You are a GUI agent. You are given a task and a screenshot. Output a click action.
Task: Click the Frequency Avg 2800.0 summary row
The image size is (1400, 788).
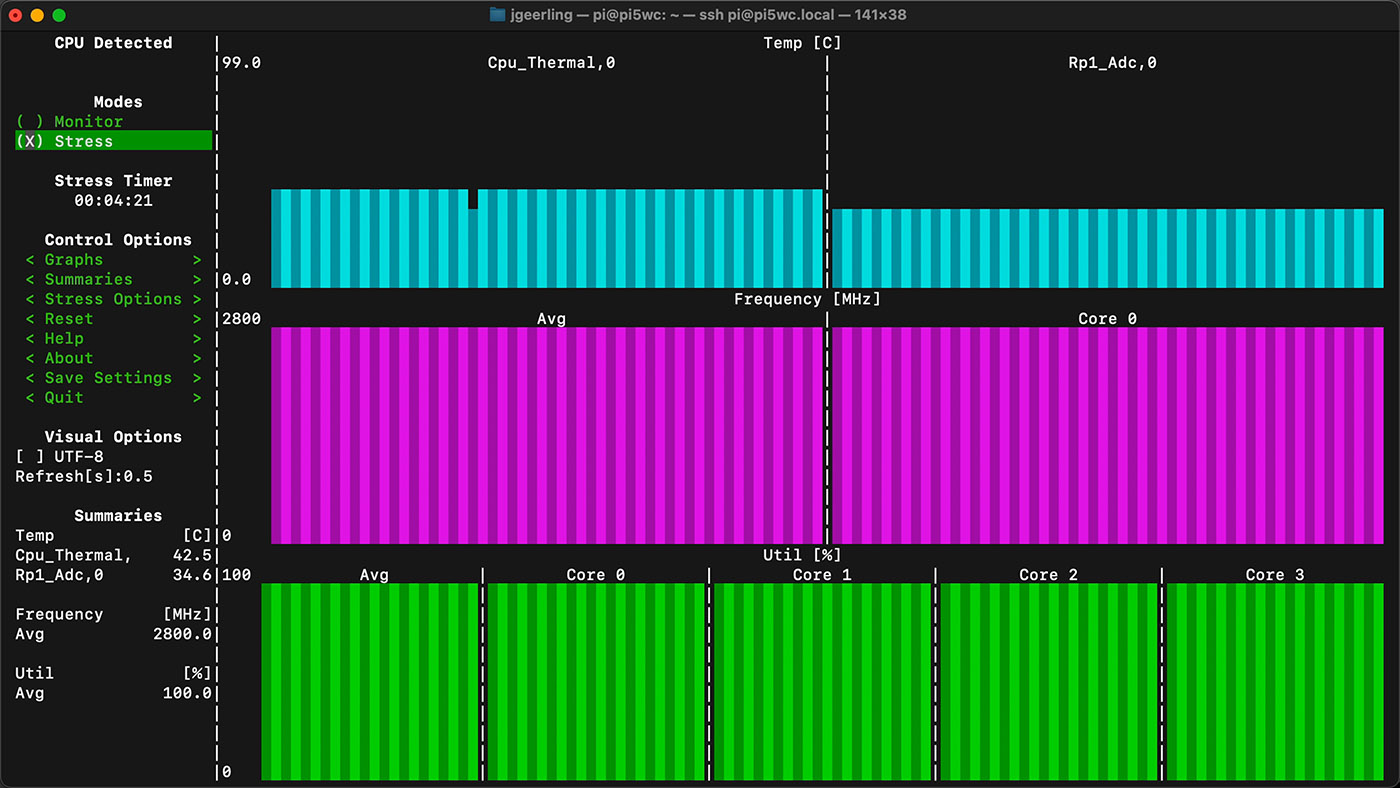[113, 634]
